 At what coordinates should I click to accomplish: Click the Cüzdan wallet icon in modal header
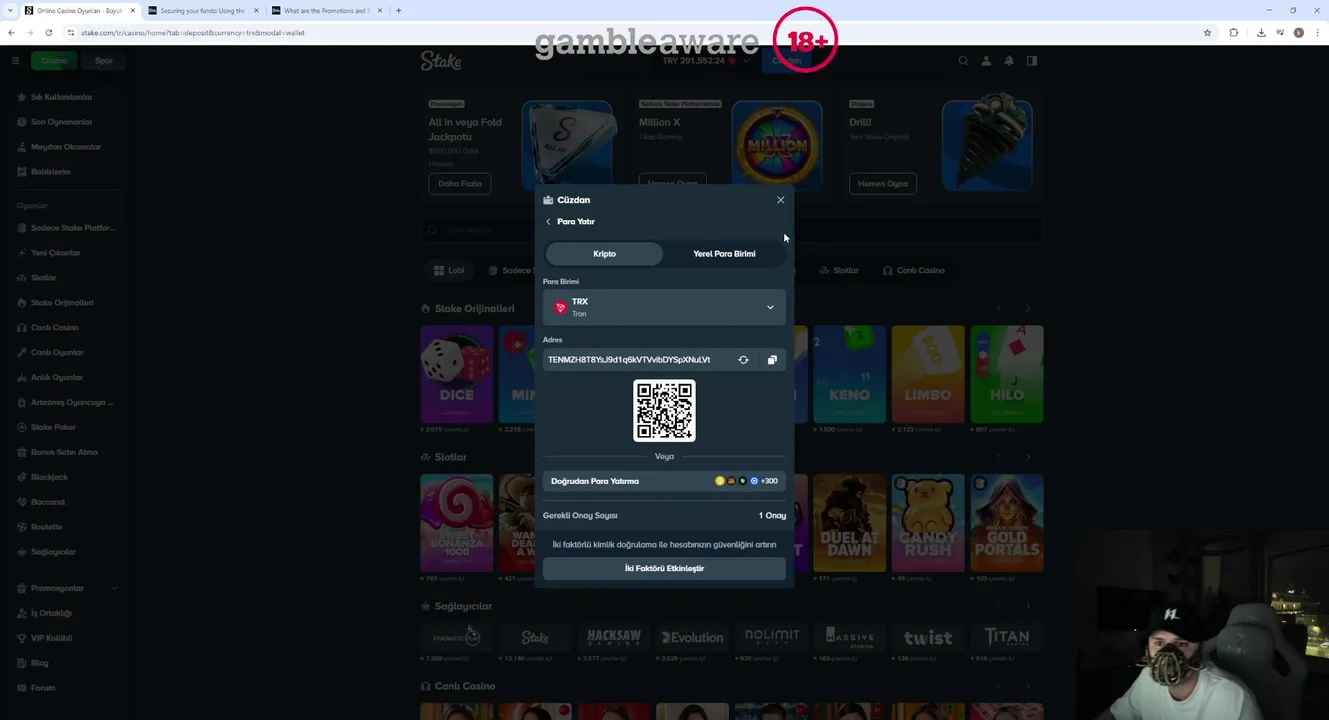(x=548, y=200)
